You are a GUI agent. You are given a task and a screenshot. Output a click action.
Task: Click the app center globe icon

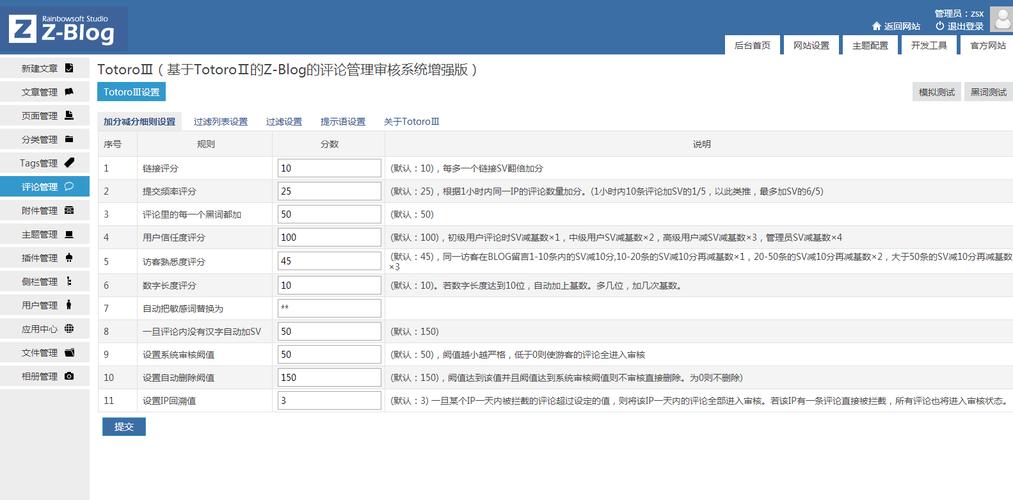(x=69, y=329)
